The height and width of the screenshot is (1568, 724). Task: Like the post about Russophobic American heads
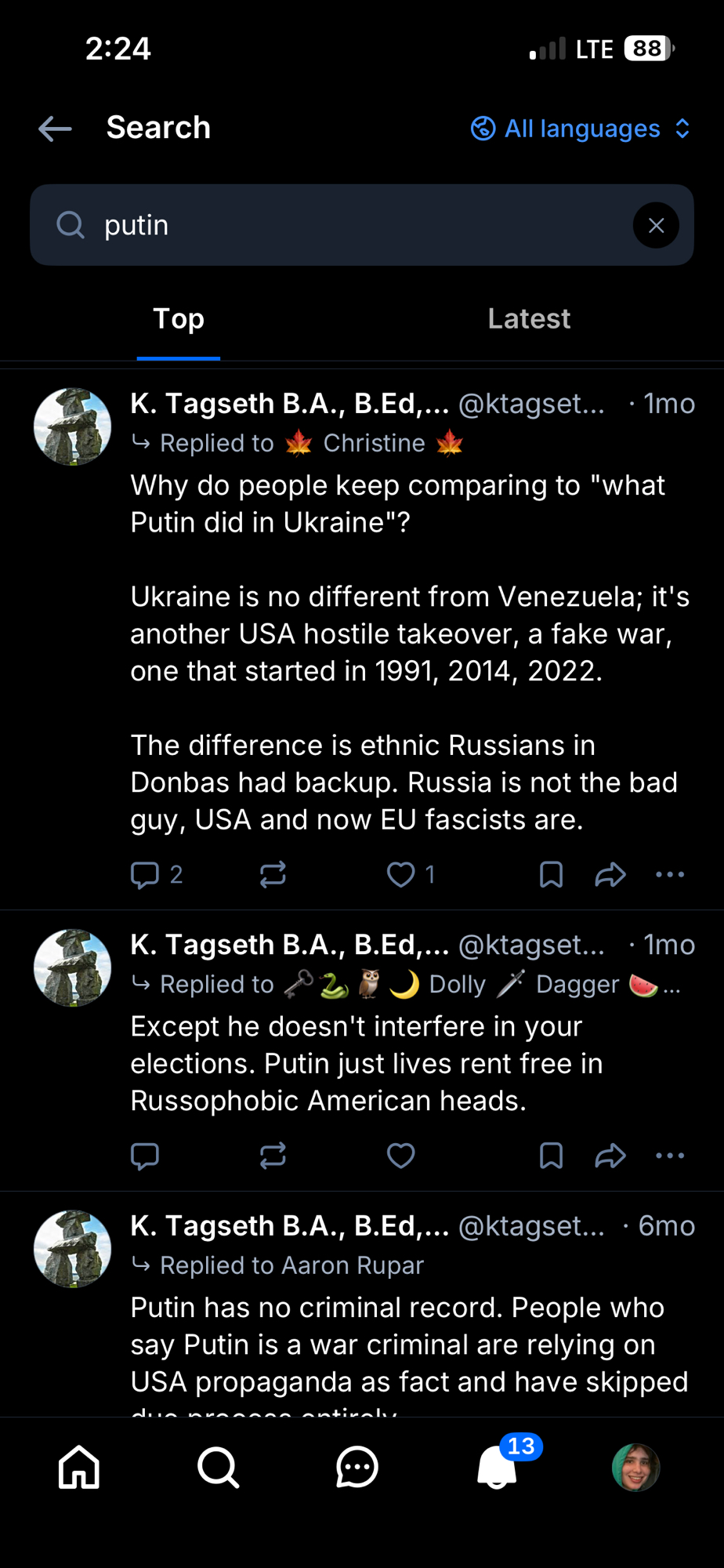(x=401, y=1156)
